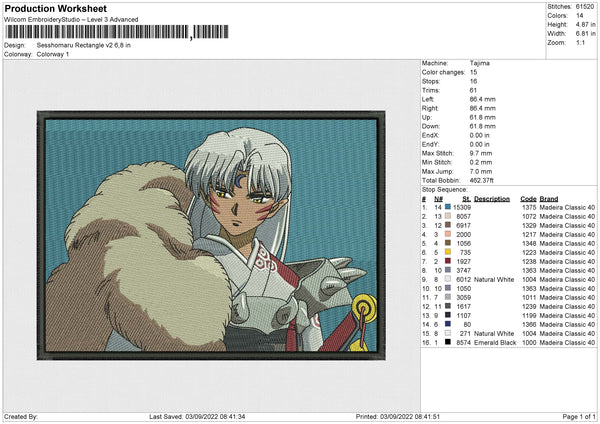600x424 pixels.
Task: Click the stitch count 15309 in stop 1
Action: click(x=462, y=207)
